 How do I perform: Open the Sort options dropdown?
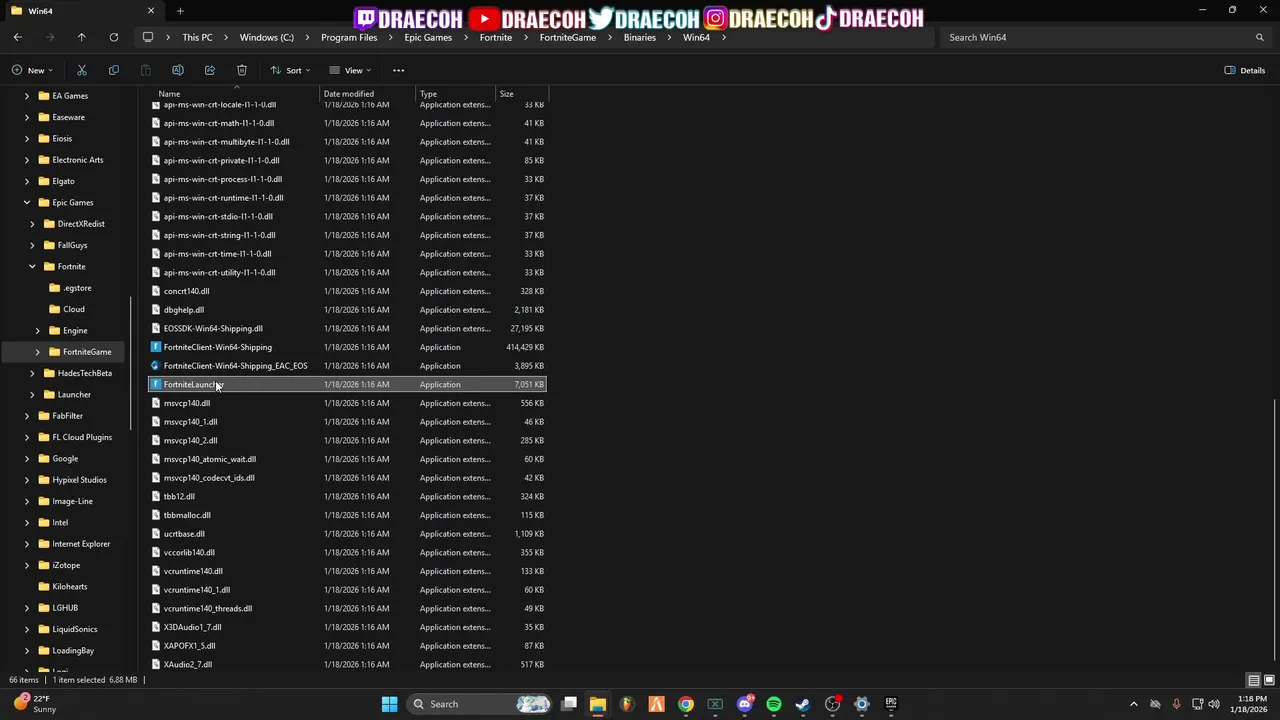(x=290, y=70)
